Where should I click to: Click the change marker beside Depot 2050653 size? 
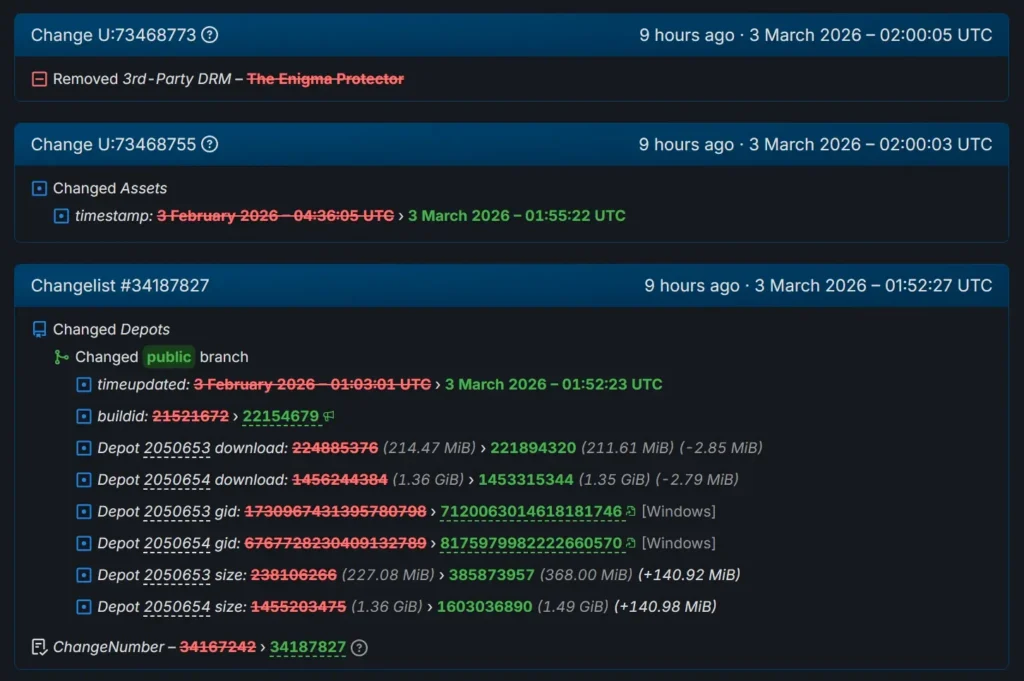point(83,575)
